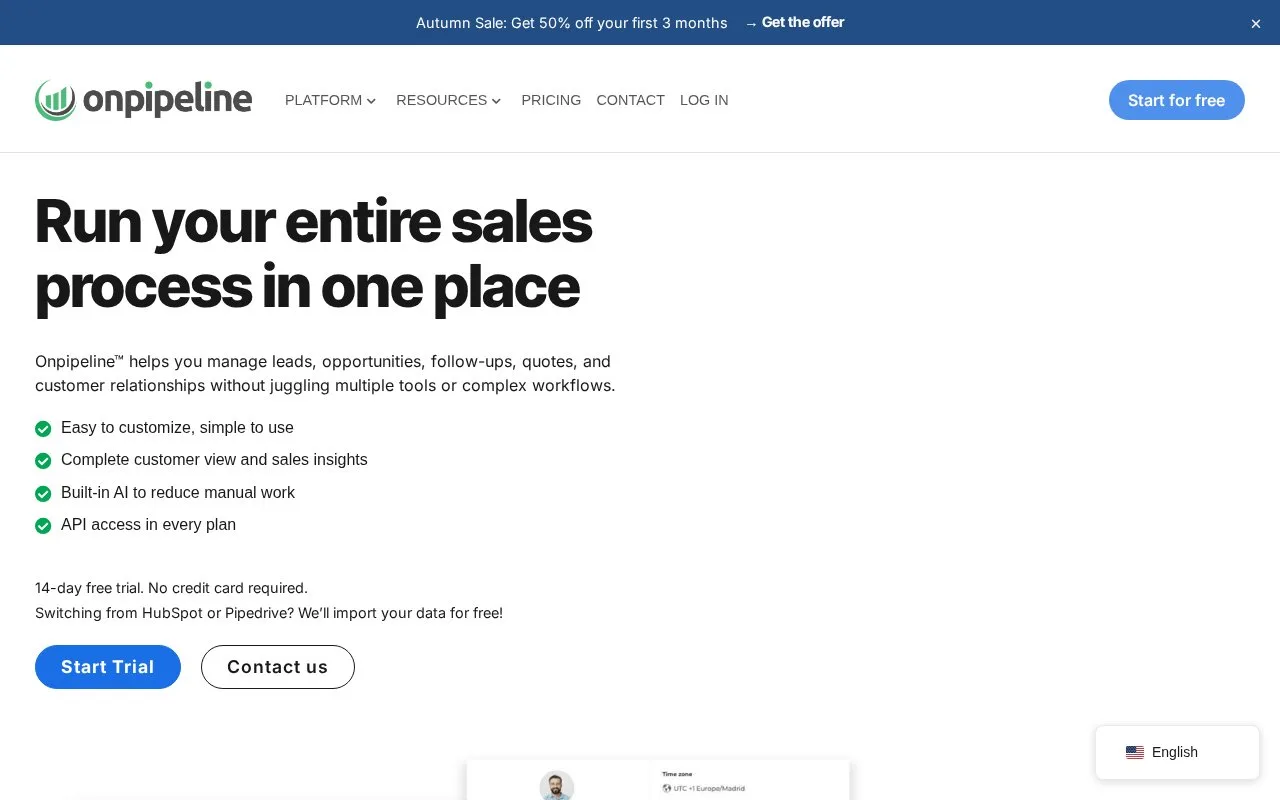Click the 'Run your entire sales process' headline
Image resolution: width=1280 pixels, height=800 pixels.
(x=314, y=254)
